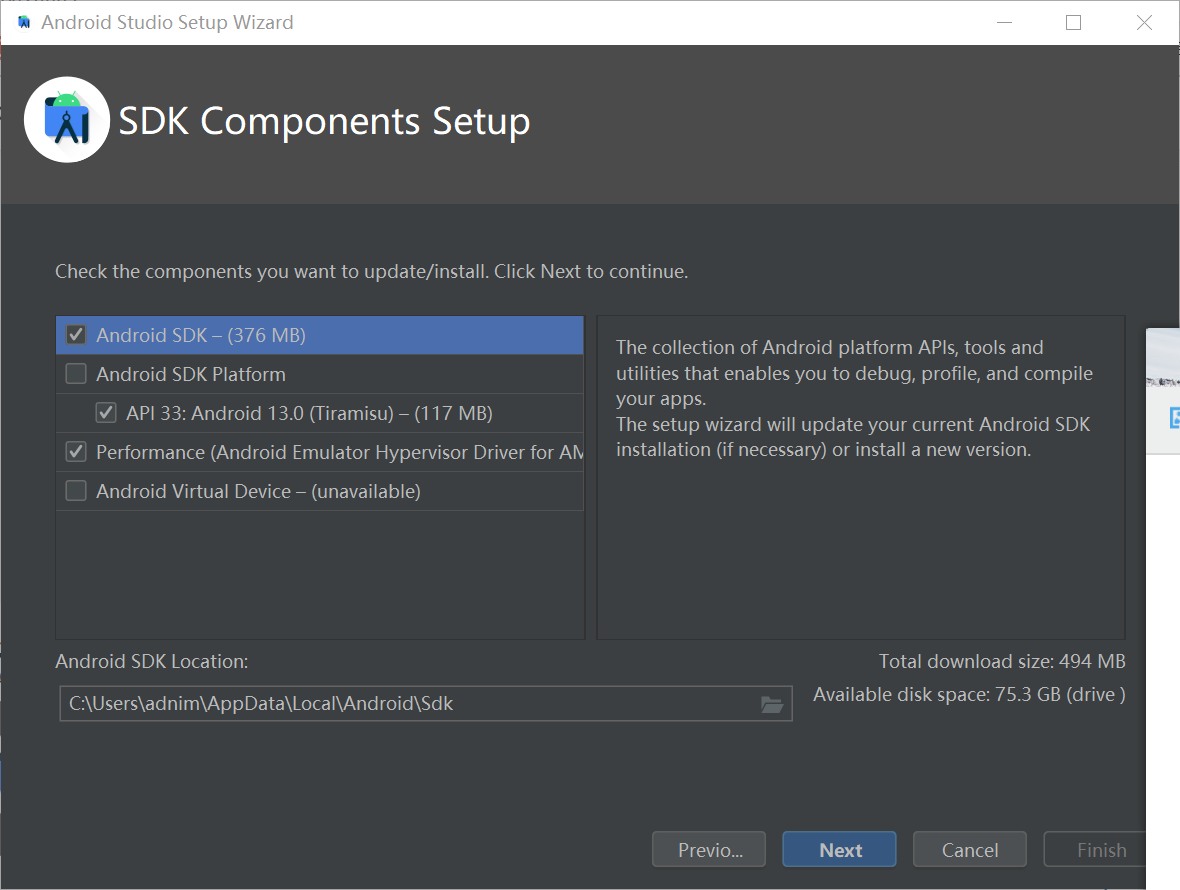Close the Android Studio Setup Wizard
The width and height of the screenshot is (1180, 890).
[1144, 22]
